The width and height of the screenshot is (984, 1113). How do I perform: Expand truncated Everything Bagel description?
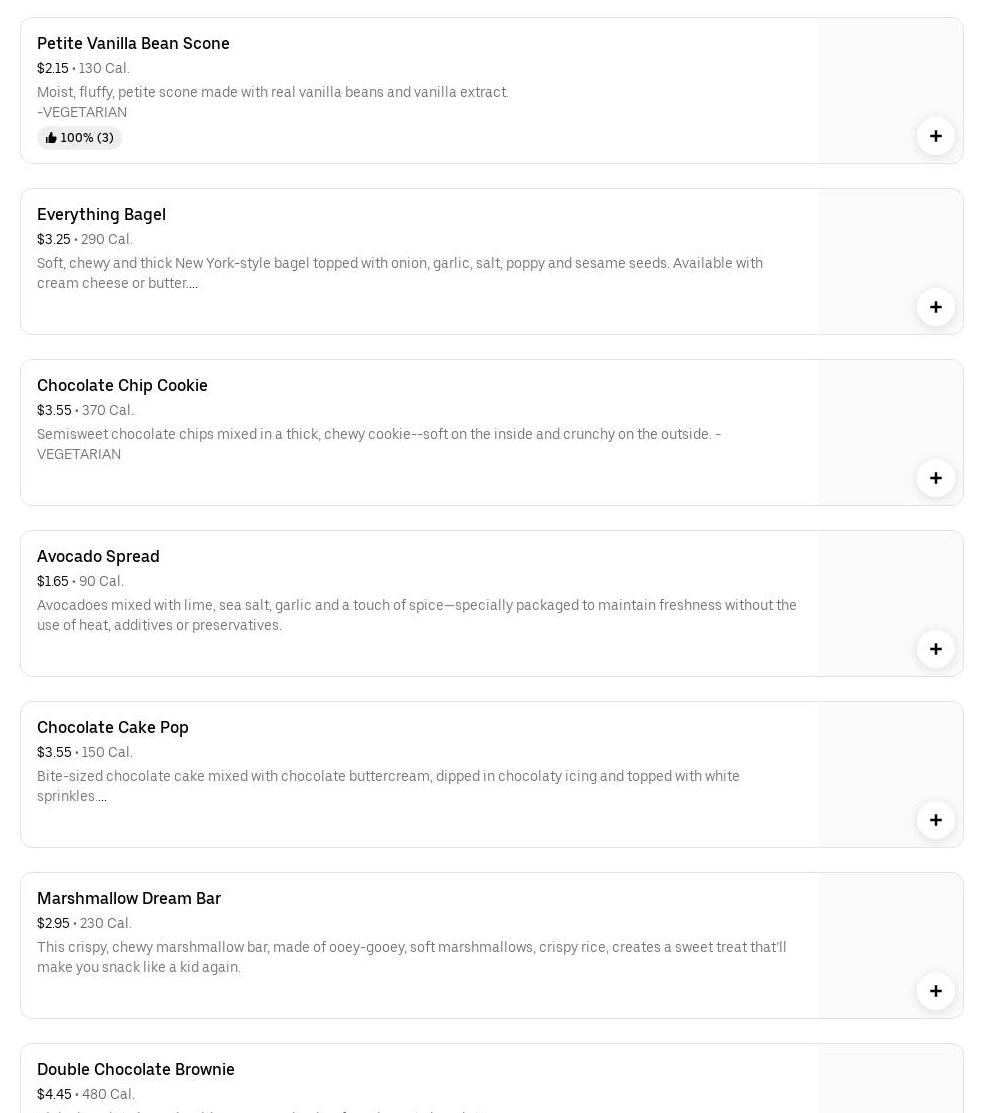pyautogui.click(x=193, y=284)
